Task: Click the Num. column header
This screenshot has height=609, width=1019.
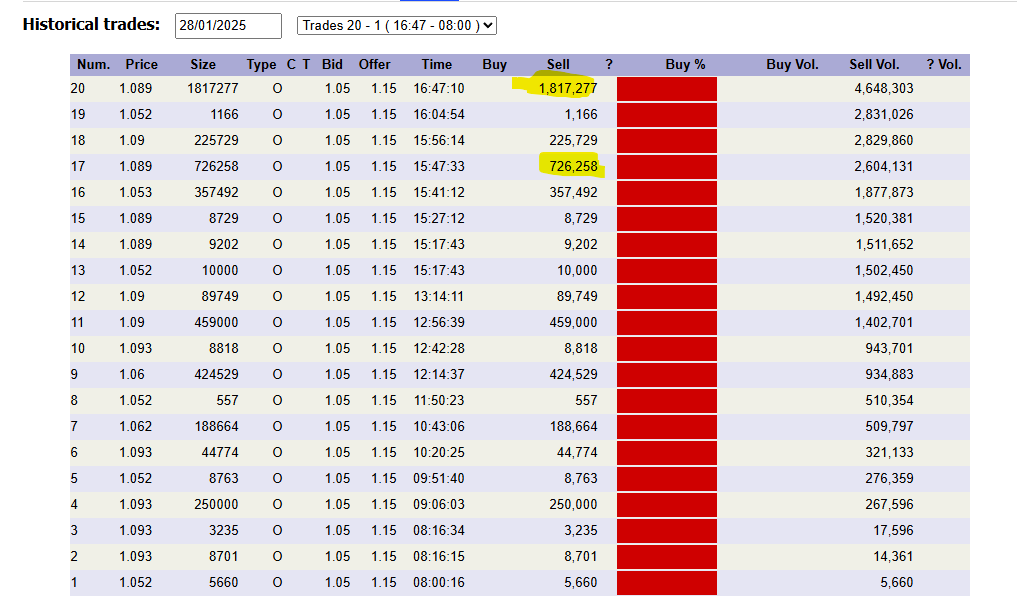Action: pos(94,64)
